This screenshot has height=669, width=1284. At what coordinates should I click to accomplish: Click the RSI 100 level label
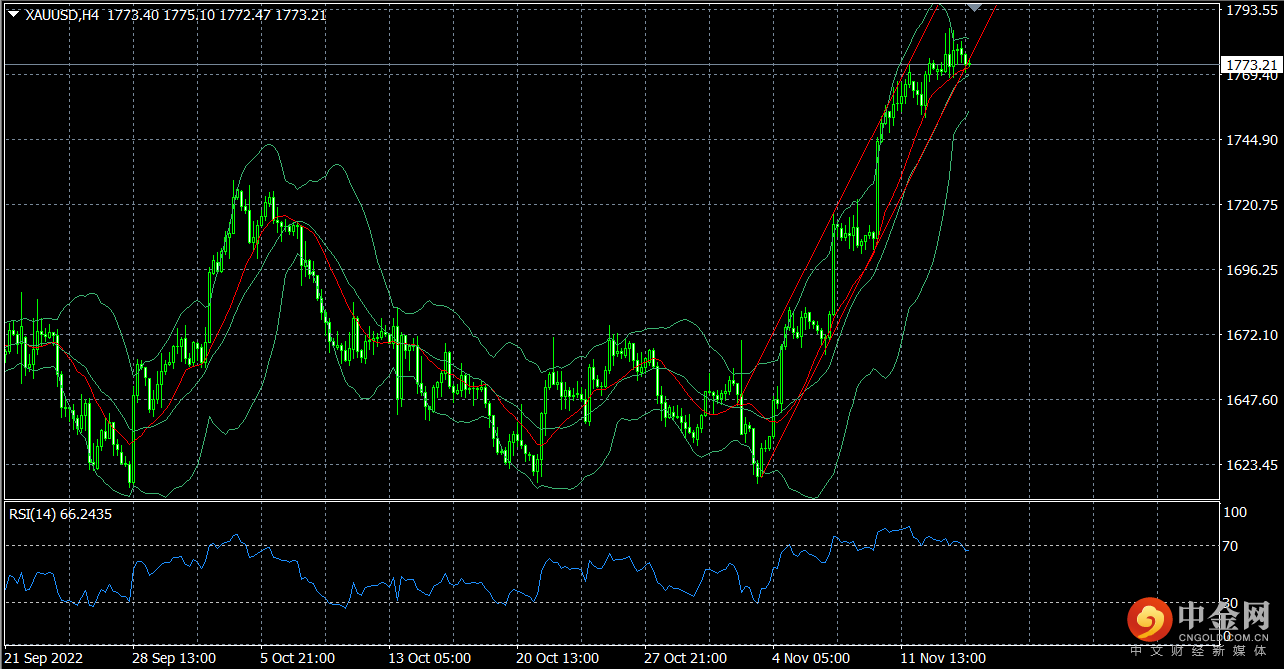[1237, 512]
